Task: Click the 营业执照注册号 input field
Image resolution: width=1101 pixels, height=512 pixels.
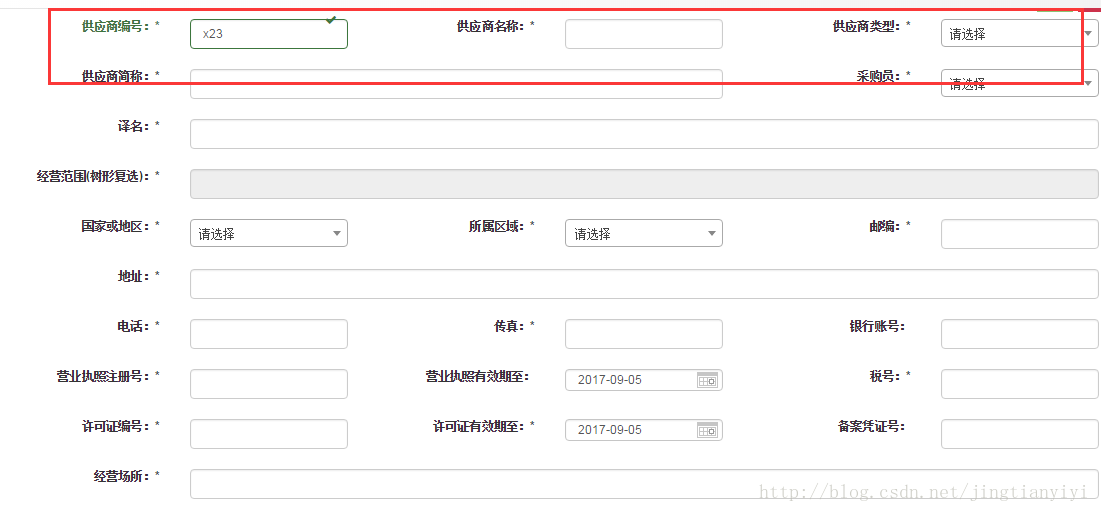Action: click(x=269, y=383)
